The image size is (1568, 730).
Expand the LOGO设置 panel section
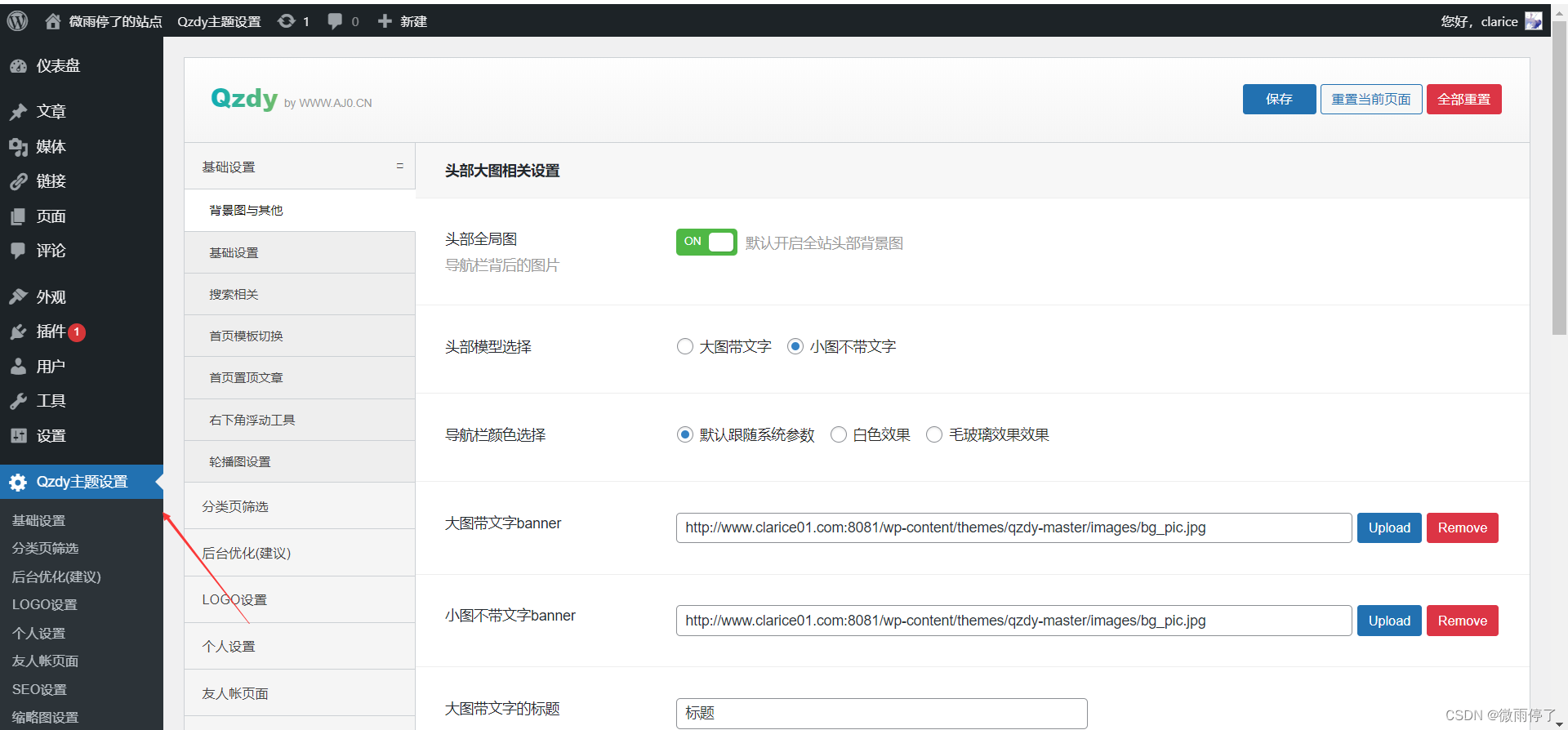point(300,599)
